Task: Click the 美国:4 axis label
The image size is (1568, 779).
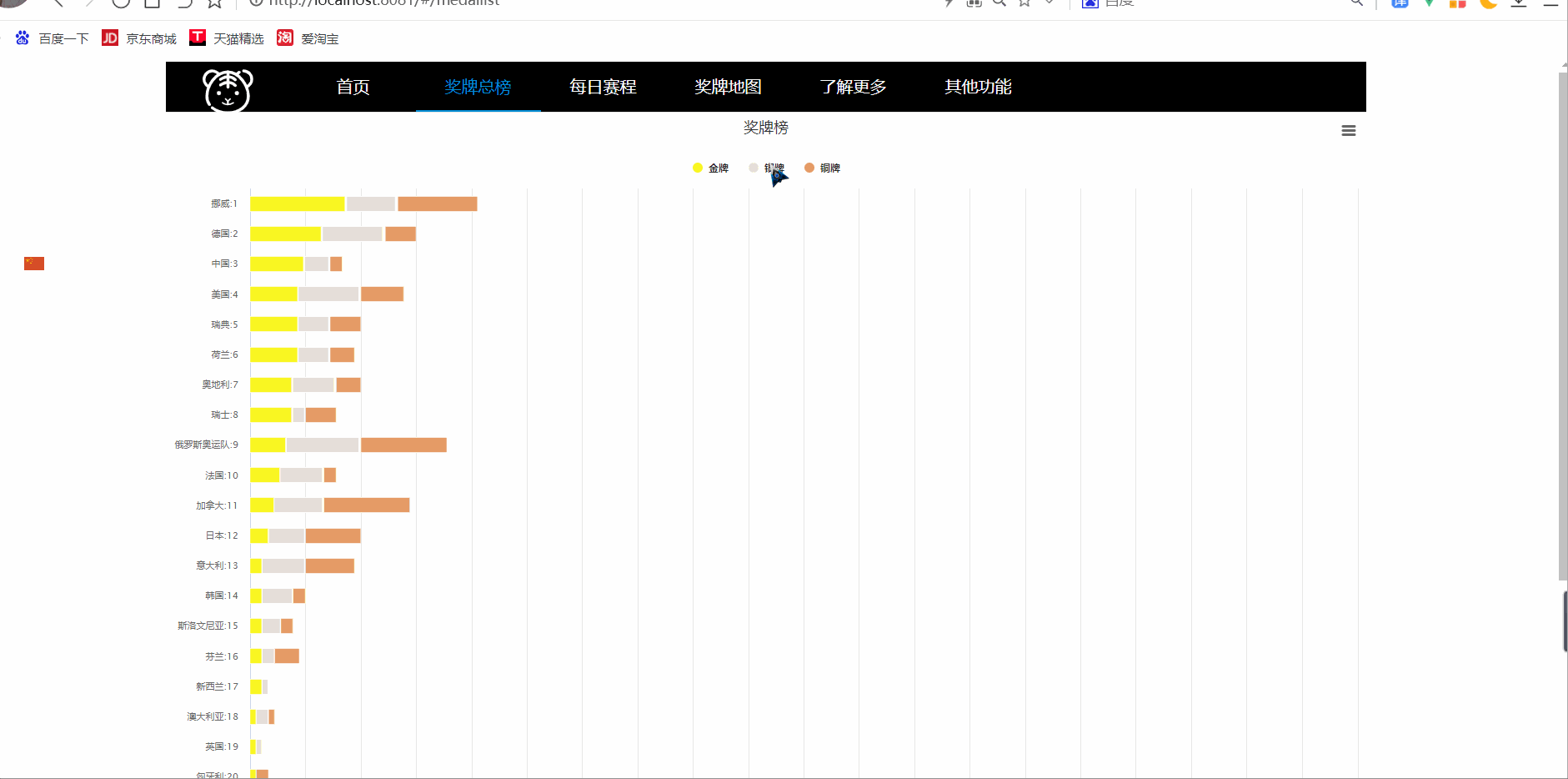Action: pos(224,294)
